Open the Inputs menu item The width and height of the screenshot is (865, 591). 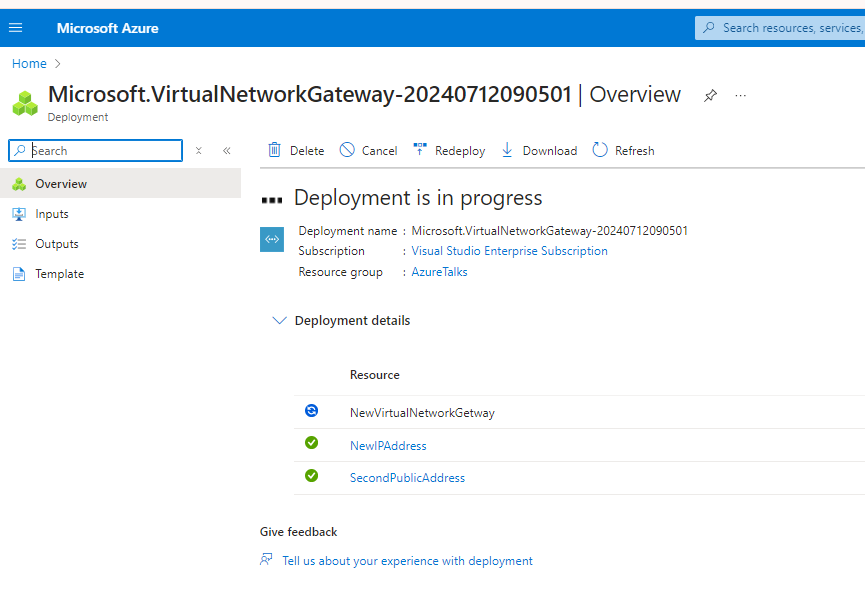[x=120, y=214]
